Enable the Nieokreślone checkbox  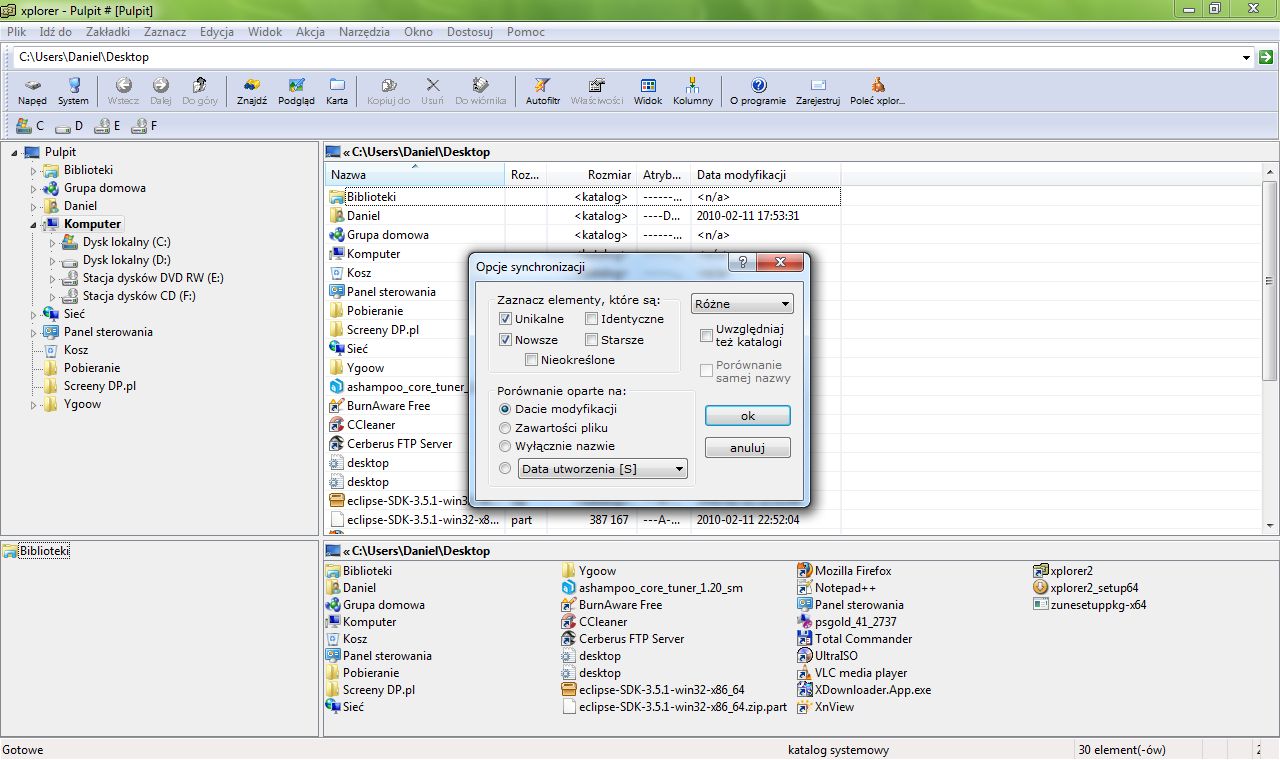(x=532, y=360)
